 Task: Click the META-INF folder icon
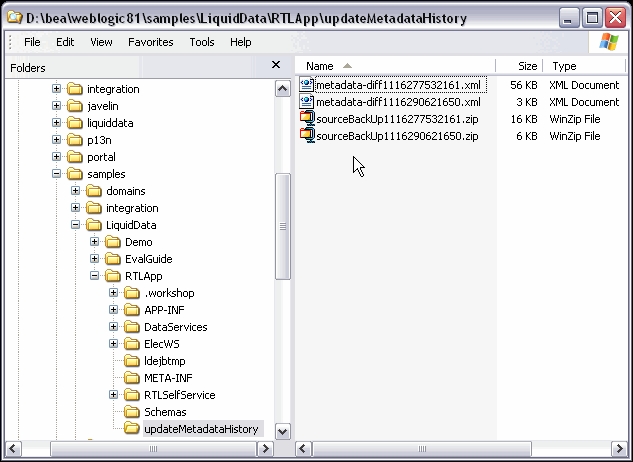click(x=132, y=378)
